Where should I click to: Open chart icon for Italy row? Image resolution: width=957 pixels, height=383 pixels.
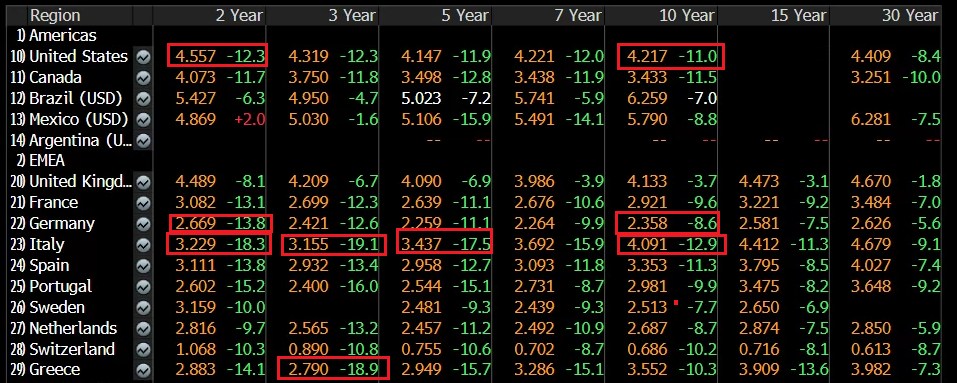pyautogui.click(x=143, y=245)
